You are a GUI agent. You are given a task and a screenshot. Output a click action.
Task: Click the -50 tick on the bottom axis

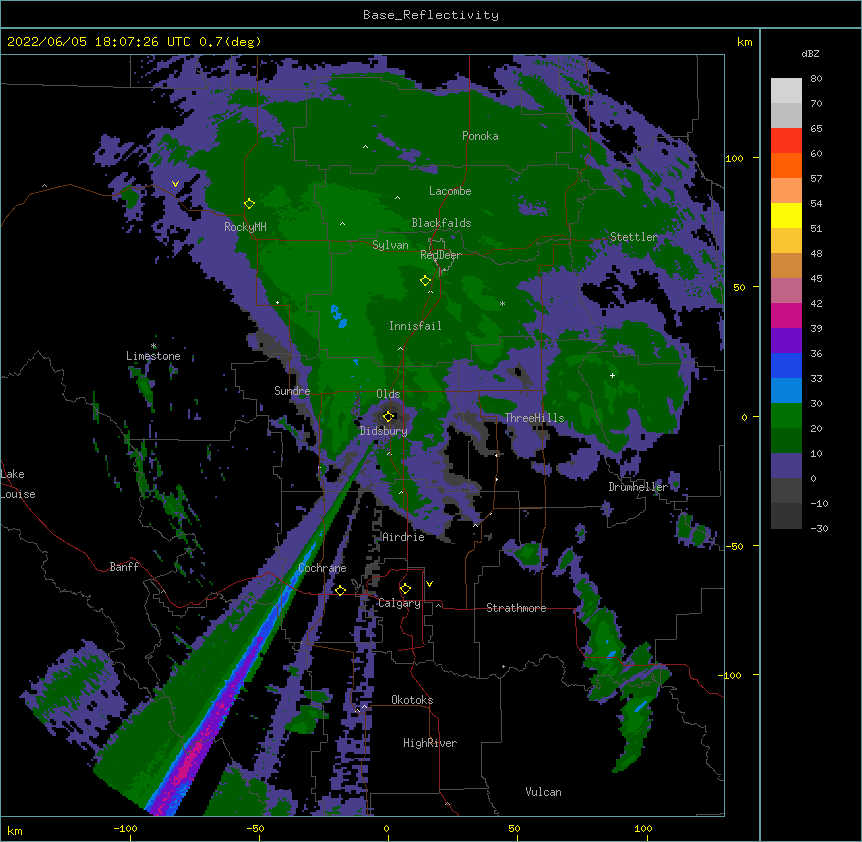[x=255, y=828]
